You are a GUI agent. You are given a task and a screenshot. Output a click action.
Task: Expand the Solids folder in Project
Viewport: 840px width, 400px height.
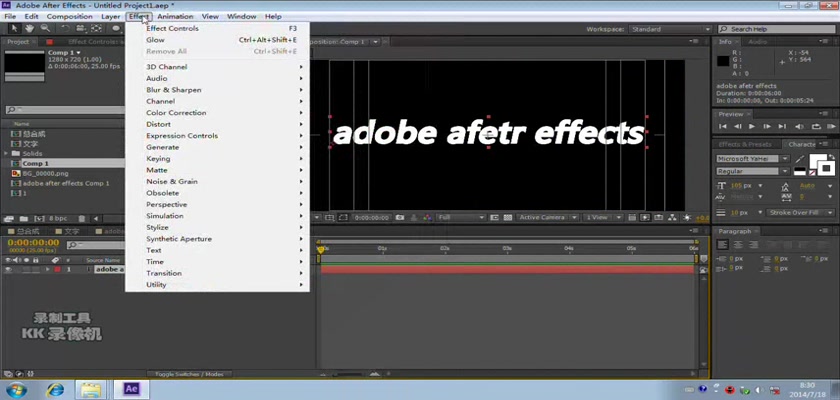[x=6, y=154]
